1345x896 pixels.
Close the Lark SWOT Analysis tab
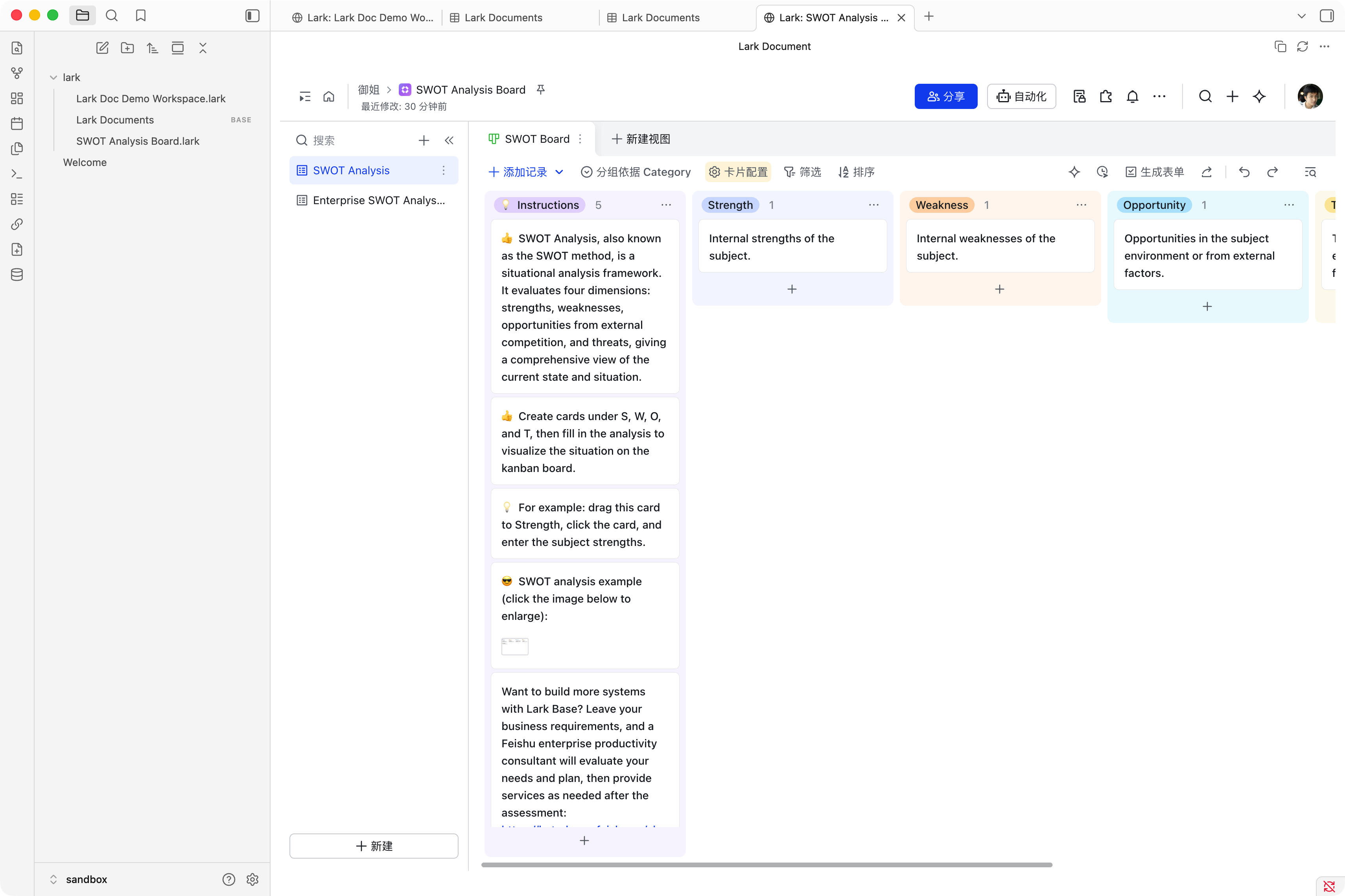tap(901, 18)
